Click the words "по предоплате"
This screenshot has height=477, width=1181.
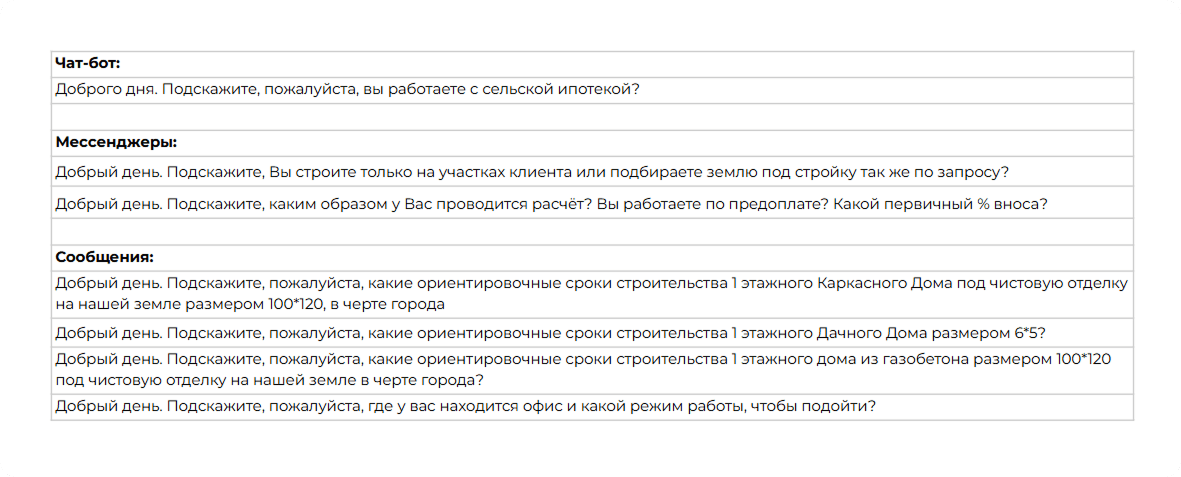[x=766, y=203]
